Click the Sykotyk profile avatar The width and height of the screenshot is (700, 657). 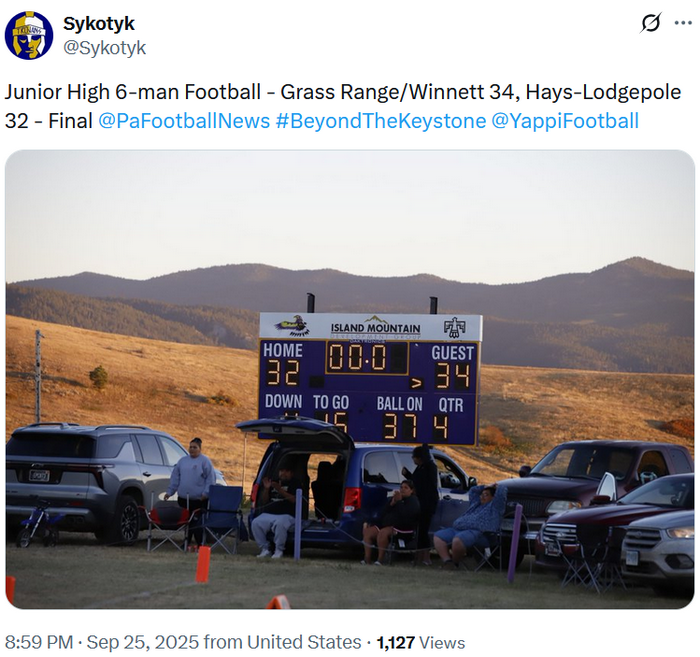click(29, 35)
